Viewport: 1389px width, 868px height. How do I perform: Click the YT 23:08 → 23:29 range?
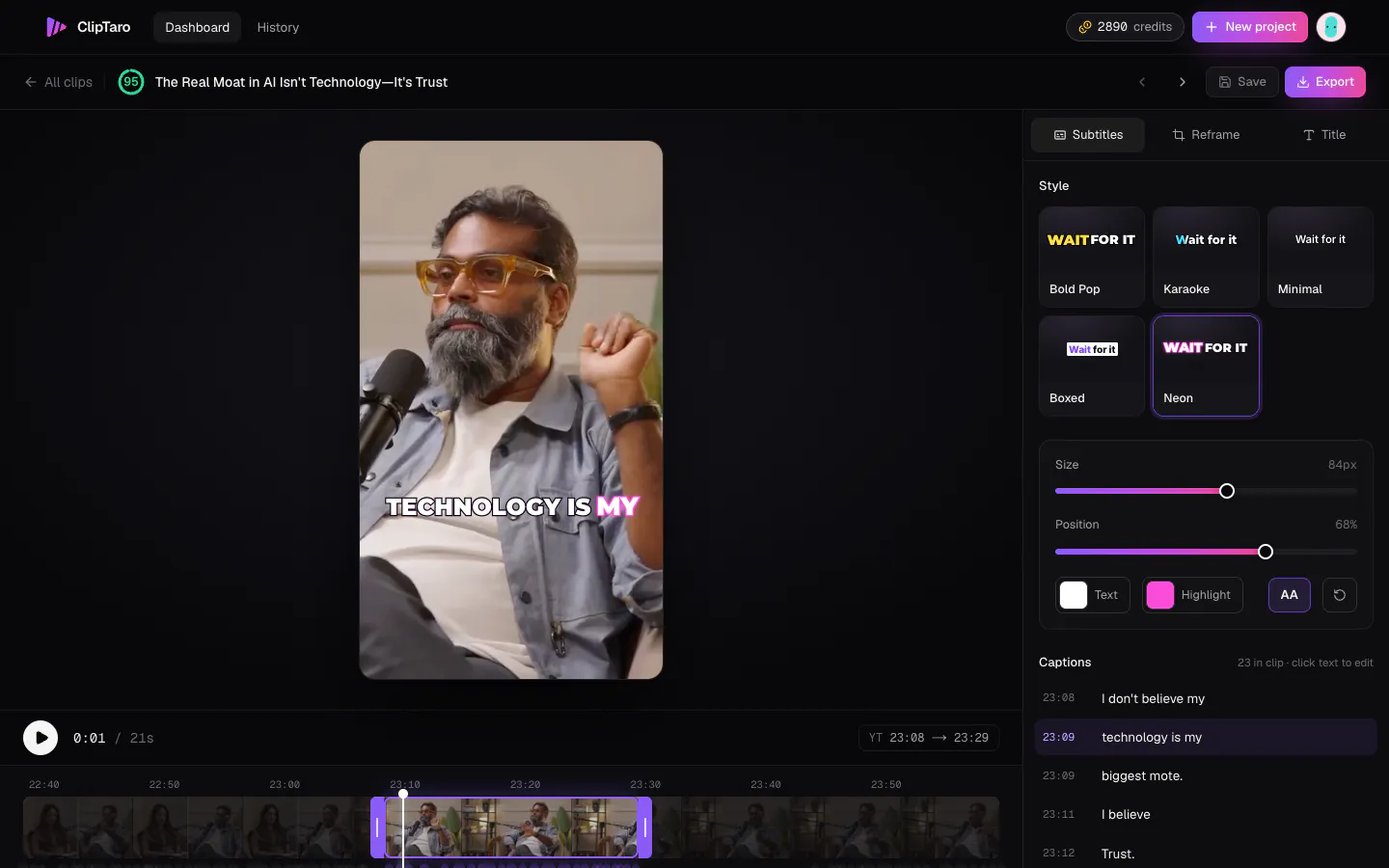tap(929, 738)
